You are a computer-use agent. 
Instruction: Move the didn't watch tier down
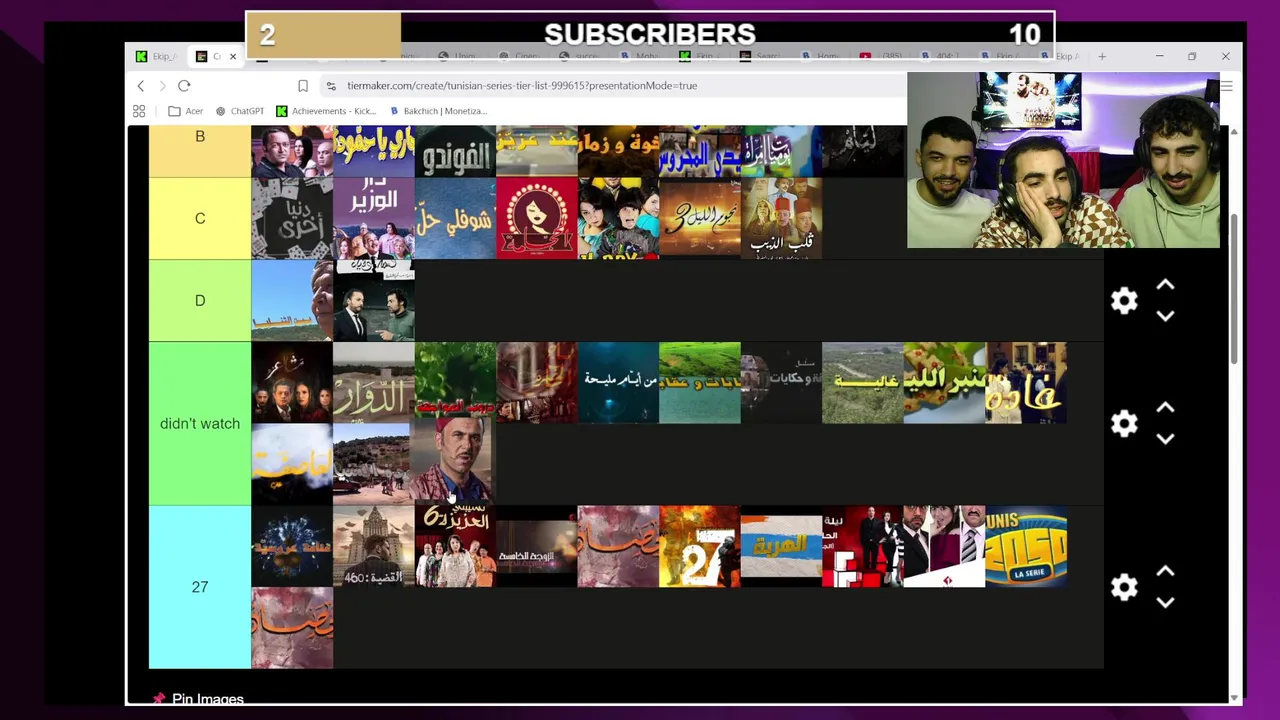[1165, 438]
